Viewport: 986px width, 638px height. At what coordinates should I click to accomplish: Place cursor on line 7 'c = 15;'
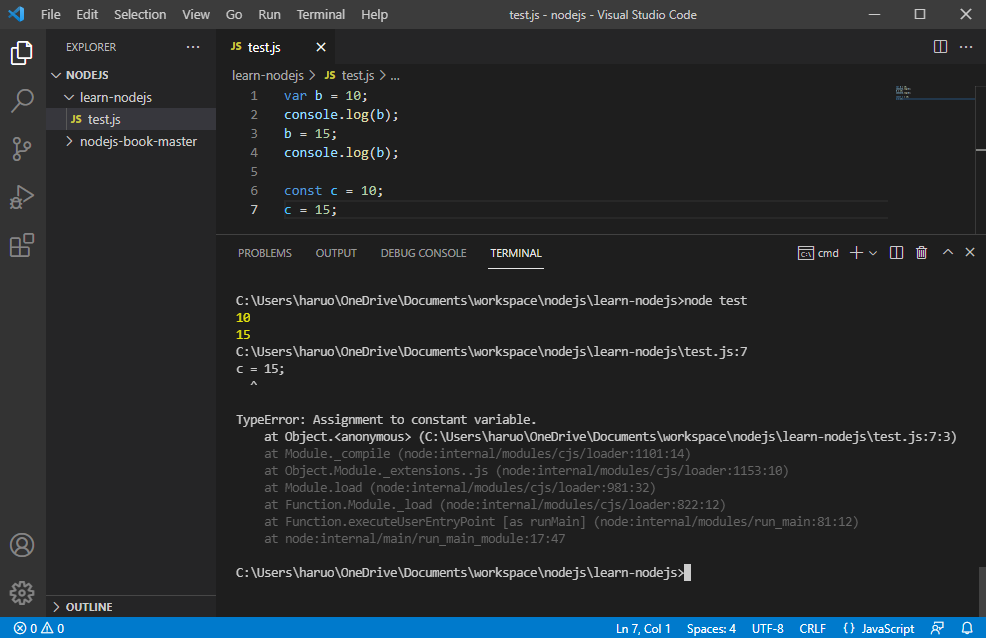coord(310,209)
